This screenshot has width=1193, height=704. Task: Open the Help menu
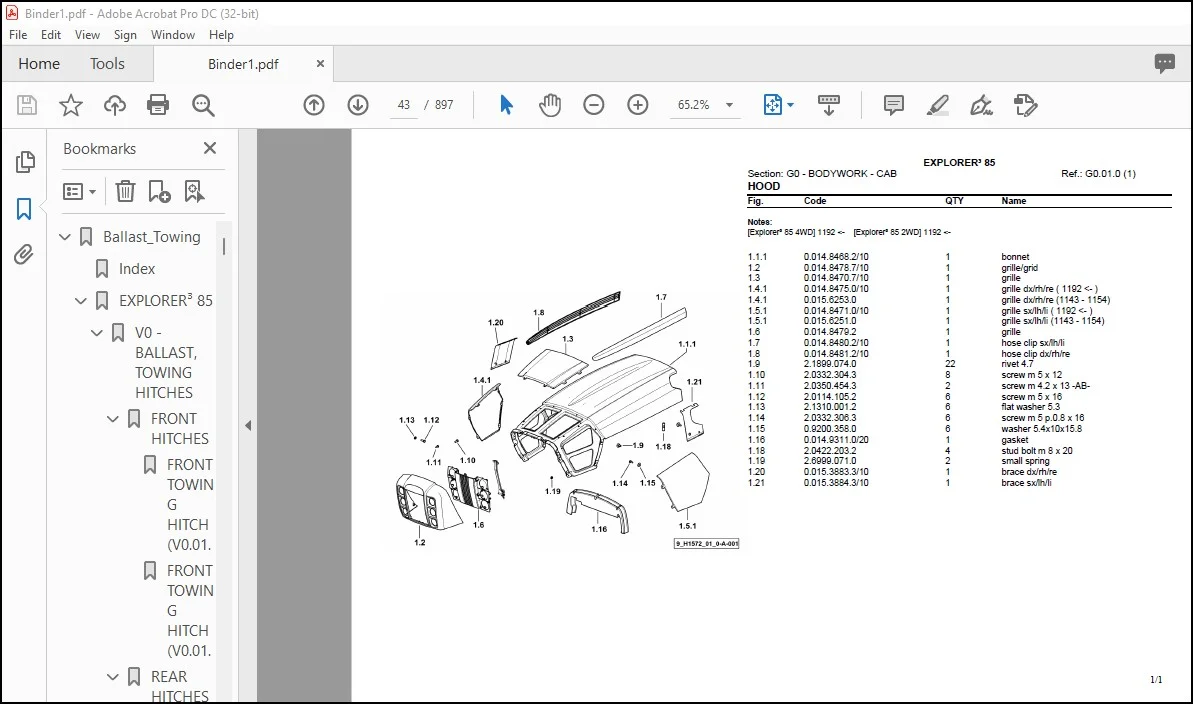click(x=221, y=35)
